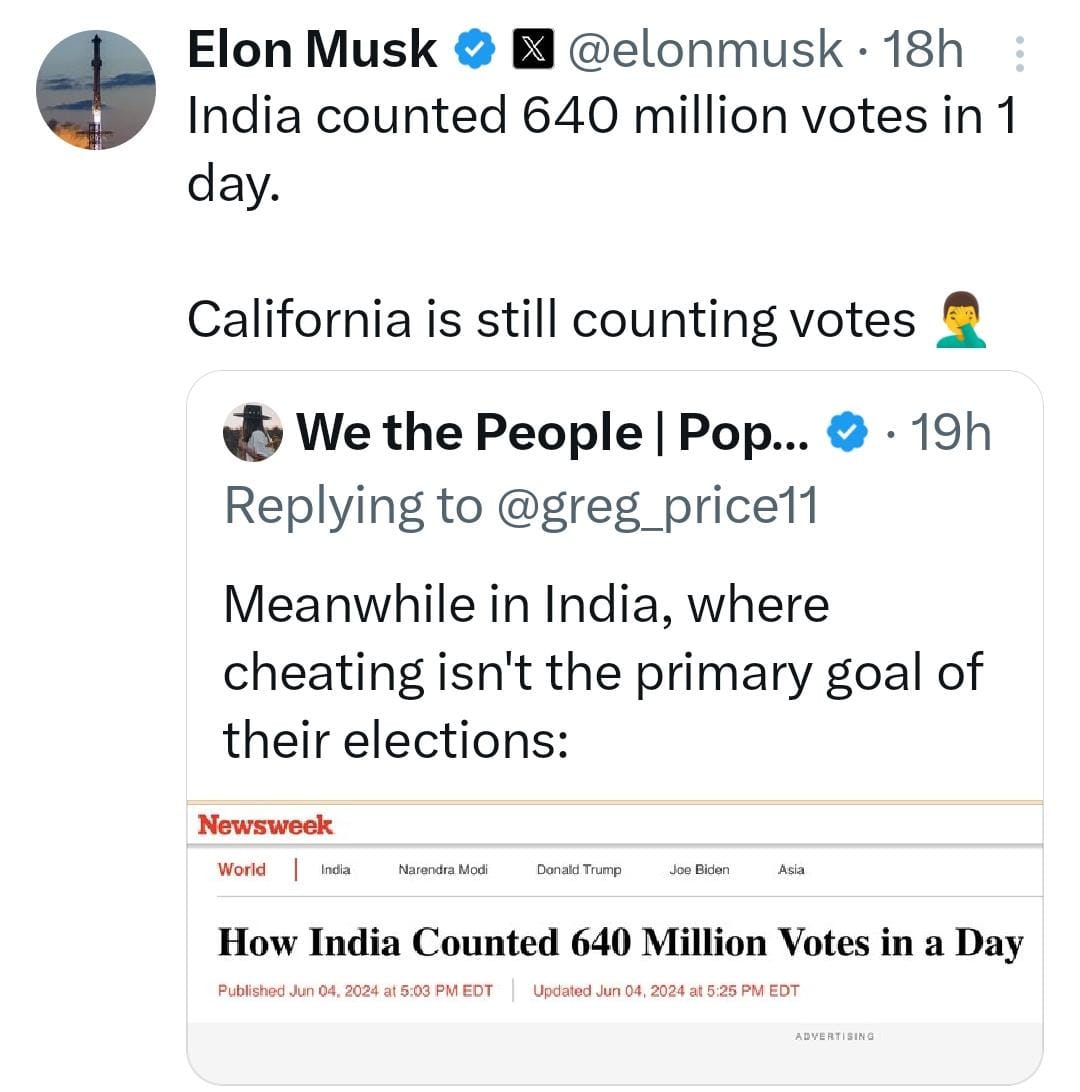Open the @greg_price11 mention link
Image resolution: width=1080 pixels, height=1092 pixels.
657,505
